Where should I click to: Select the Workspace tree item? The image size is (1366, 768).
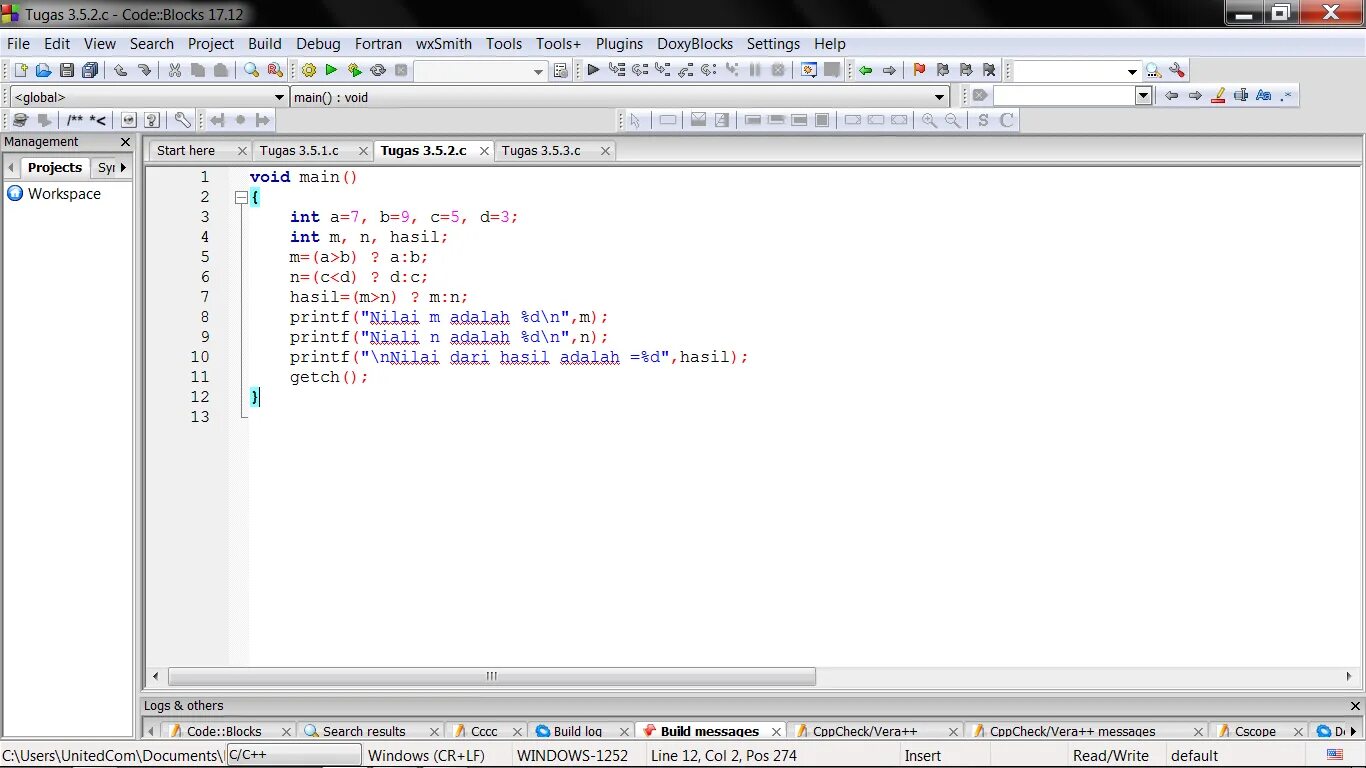pos(64,194)
